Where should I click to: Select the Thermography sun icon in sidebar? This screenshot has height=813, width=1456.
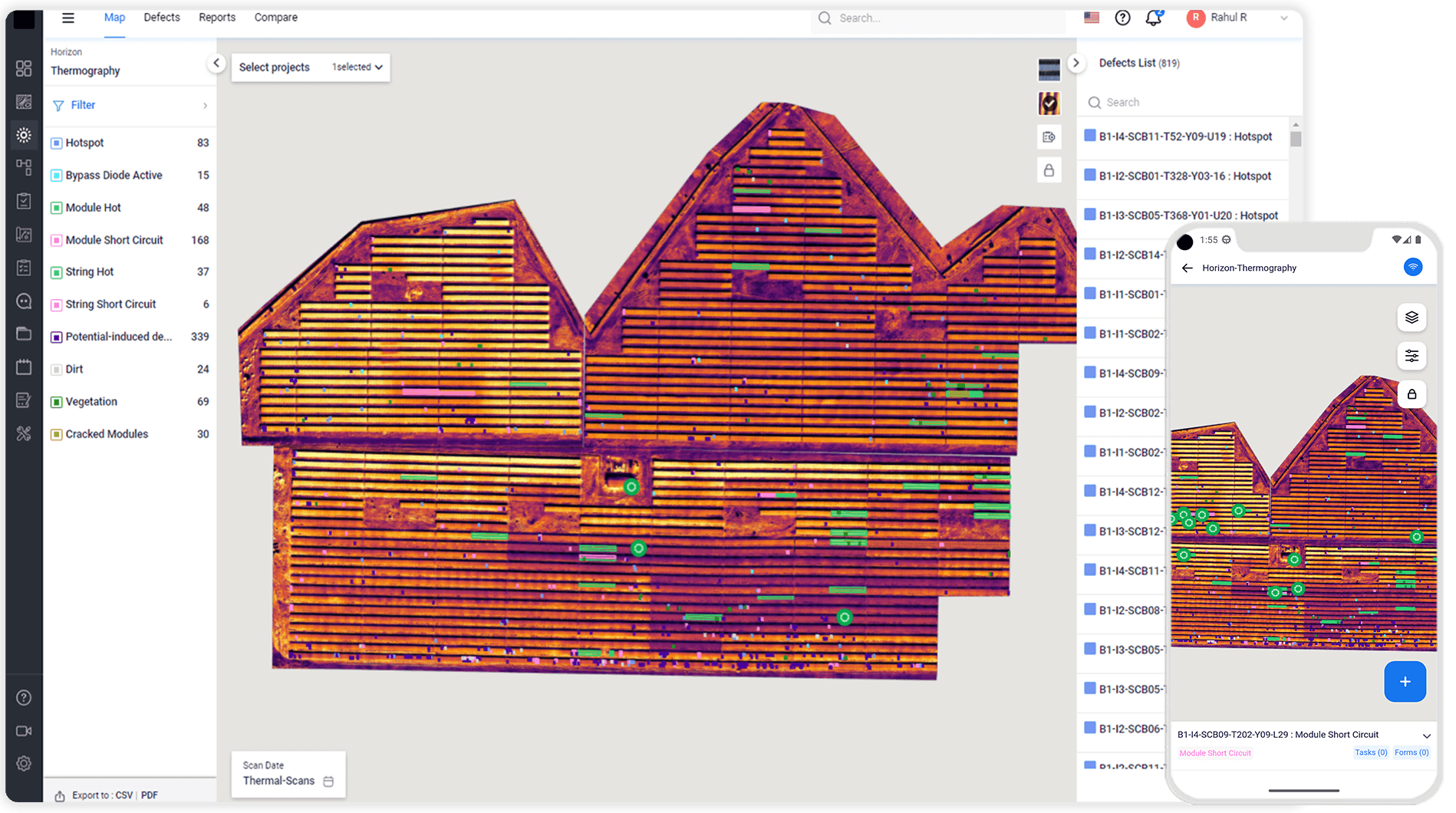pos(24,134)
